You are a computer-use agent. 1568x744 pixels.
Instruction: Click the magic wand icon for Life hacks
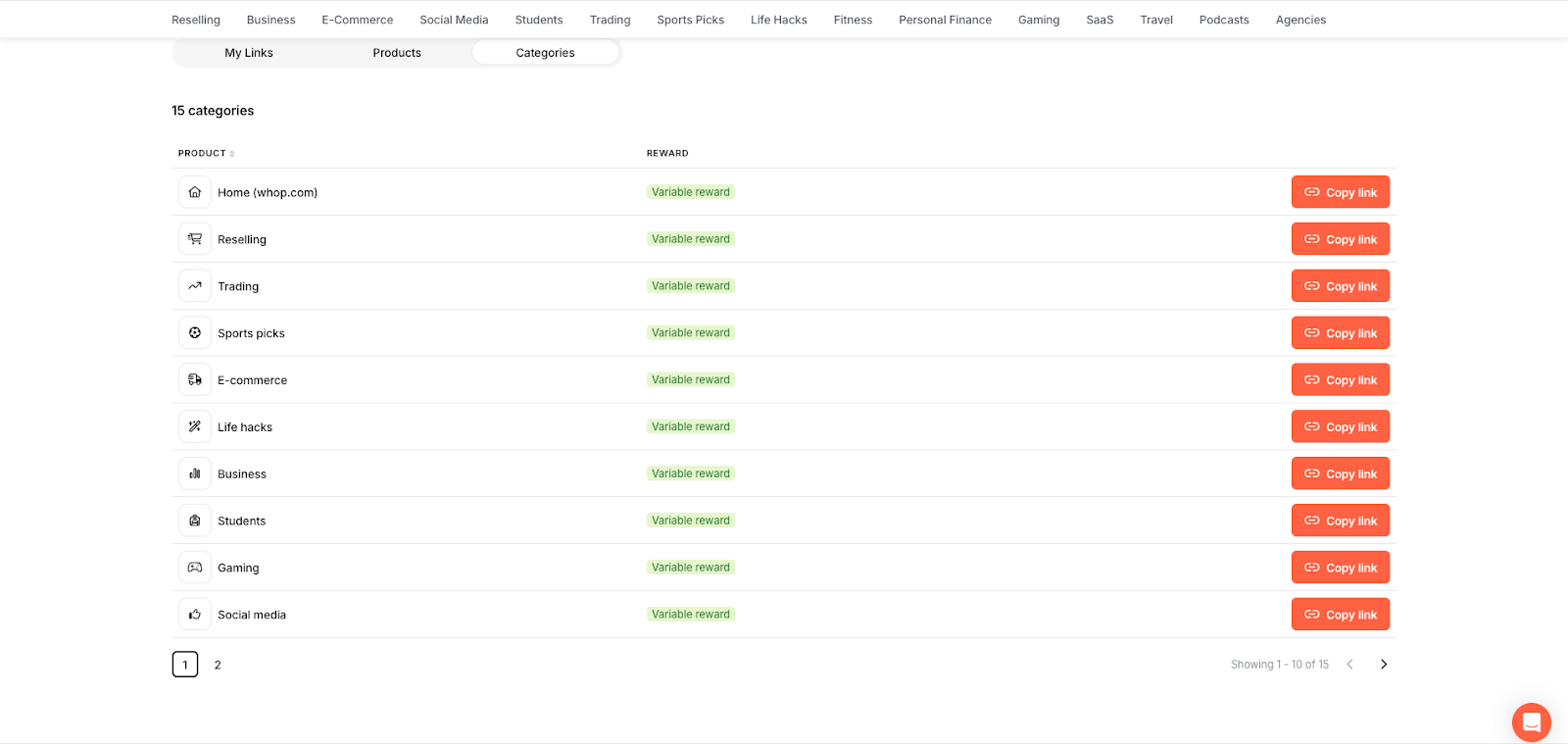click(x=195, y=426)
